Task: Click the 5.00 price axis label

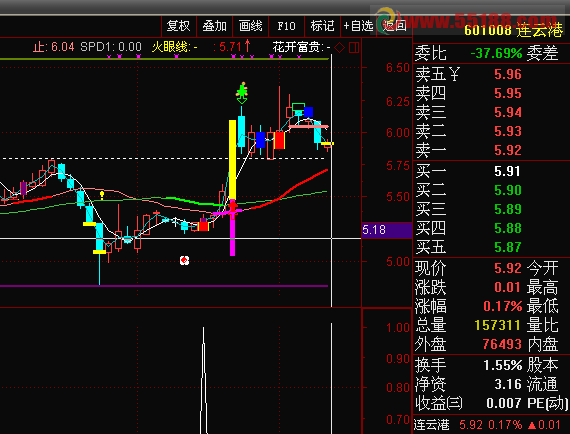Action: coord(398,262)
